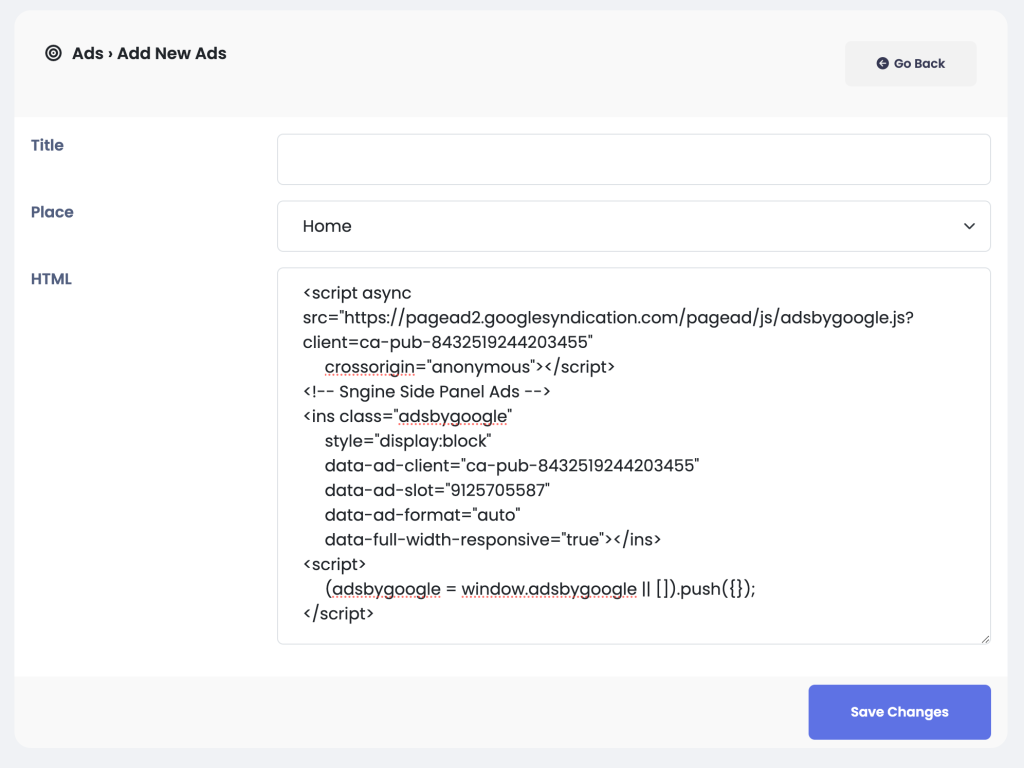Click the line 'client=ca-pub-8432519244203455"'
The width and height of the screenshot is (1024, 768).
click(x=447, y=342)
